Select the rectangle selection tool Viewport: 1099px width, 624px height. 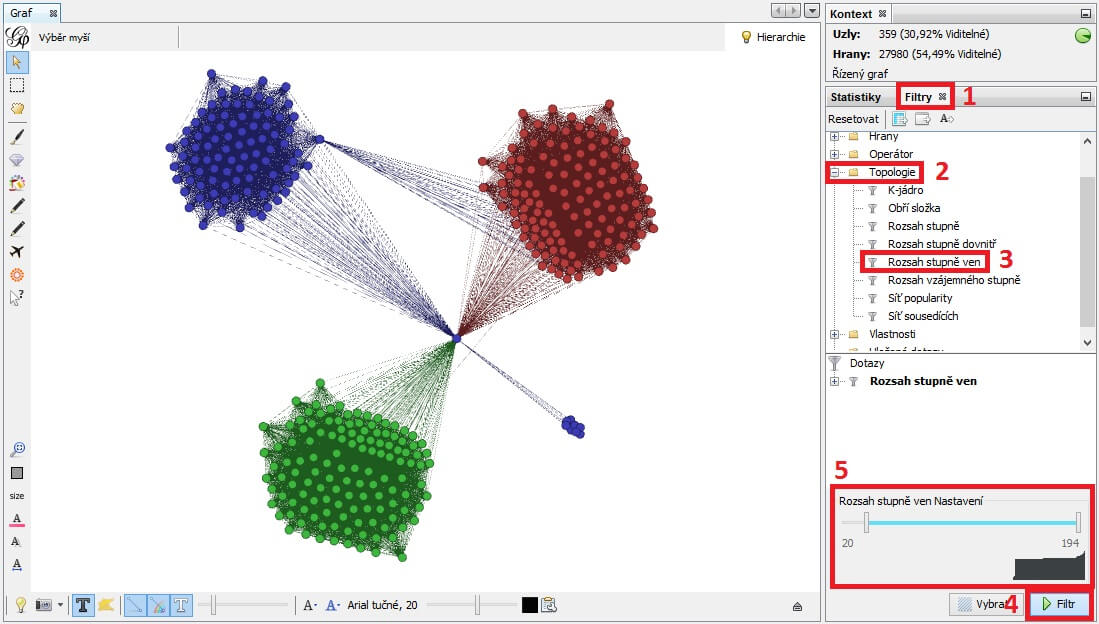[17, 86]
